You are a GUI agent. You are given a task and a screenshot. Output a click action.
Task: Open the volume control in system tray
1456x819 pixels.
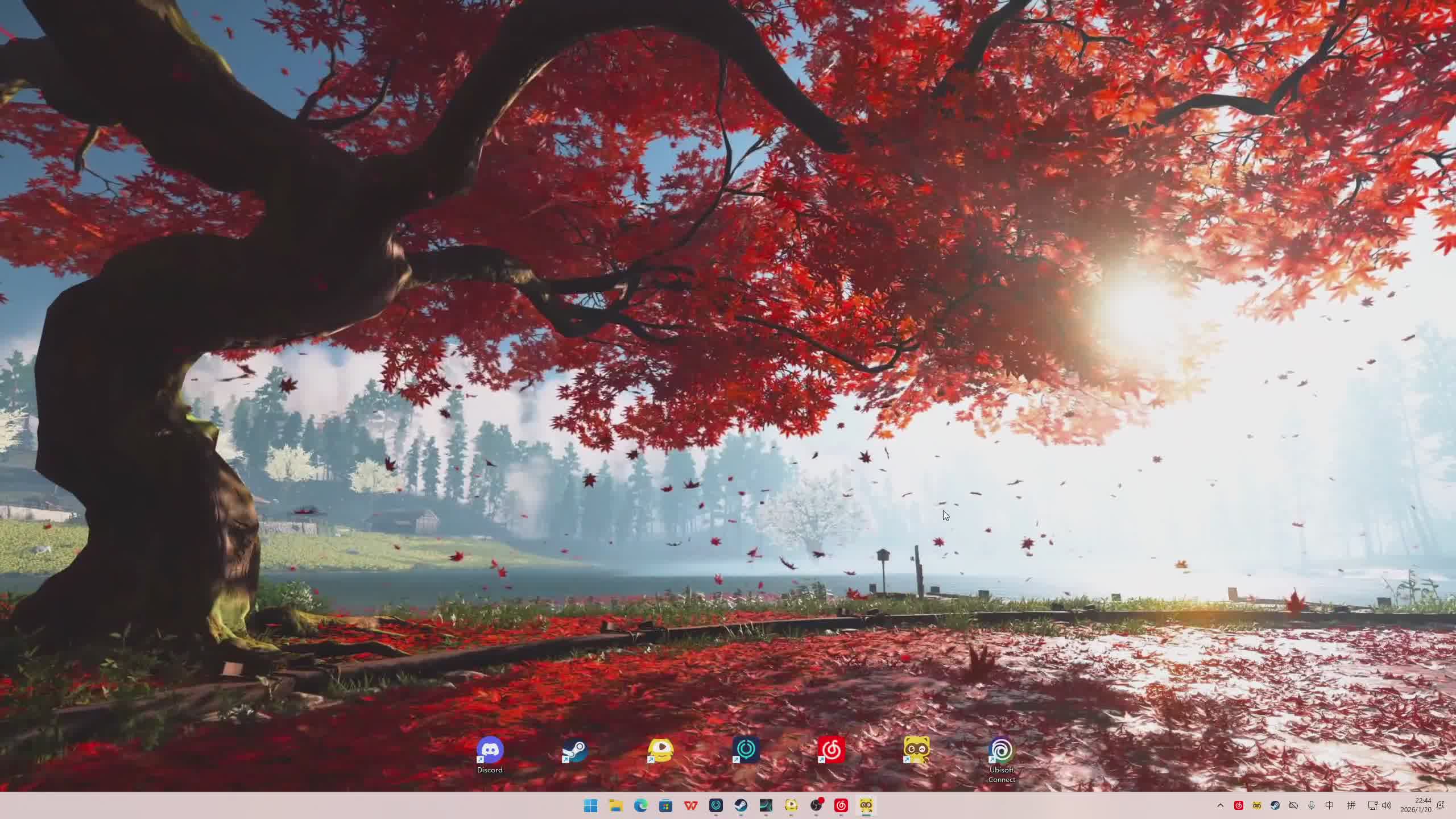tap(1387, 805)
